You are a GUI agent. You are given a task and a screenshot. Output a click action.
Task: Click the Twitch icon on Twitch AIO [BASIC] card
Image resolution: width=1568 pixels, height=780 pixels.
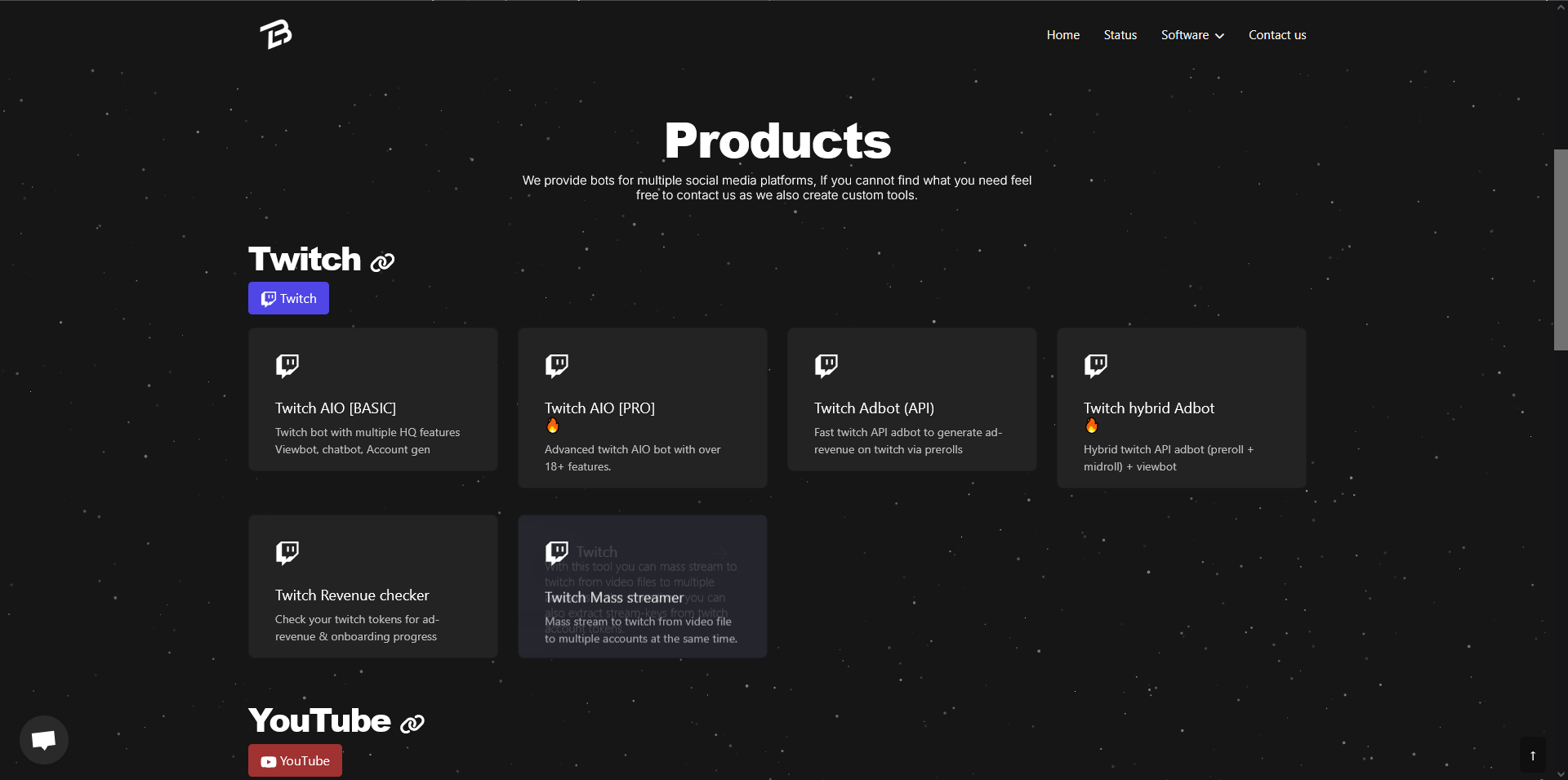(287, 366)
